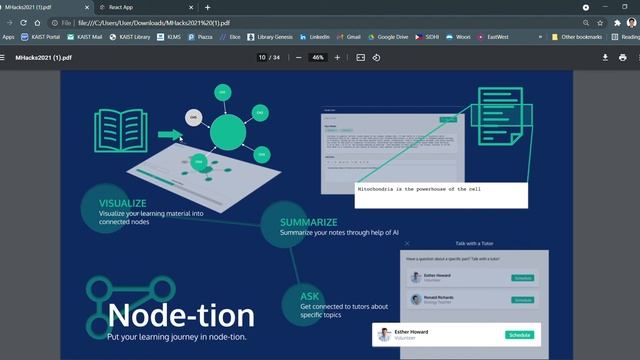Image resolution: width=640 pixels, height=360 pixels.
Task: Click the MHacks2021 (1).pdf title in the viewer
Action: 43,58
